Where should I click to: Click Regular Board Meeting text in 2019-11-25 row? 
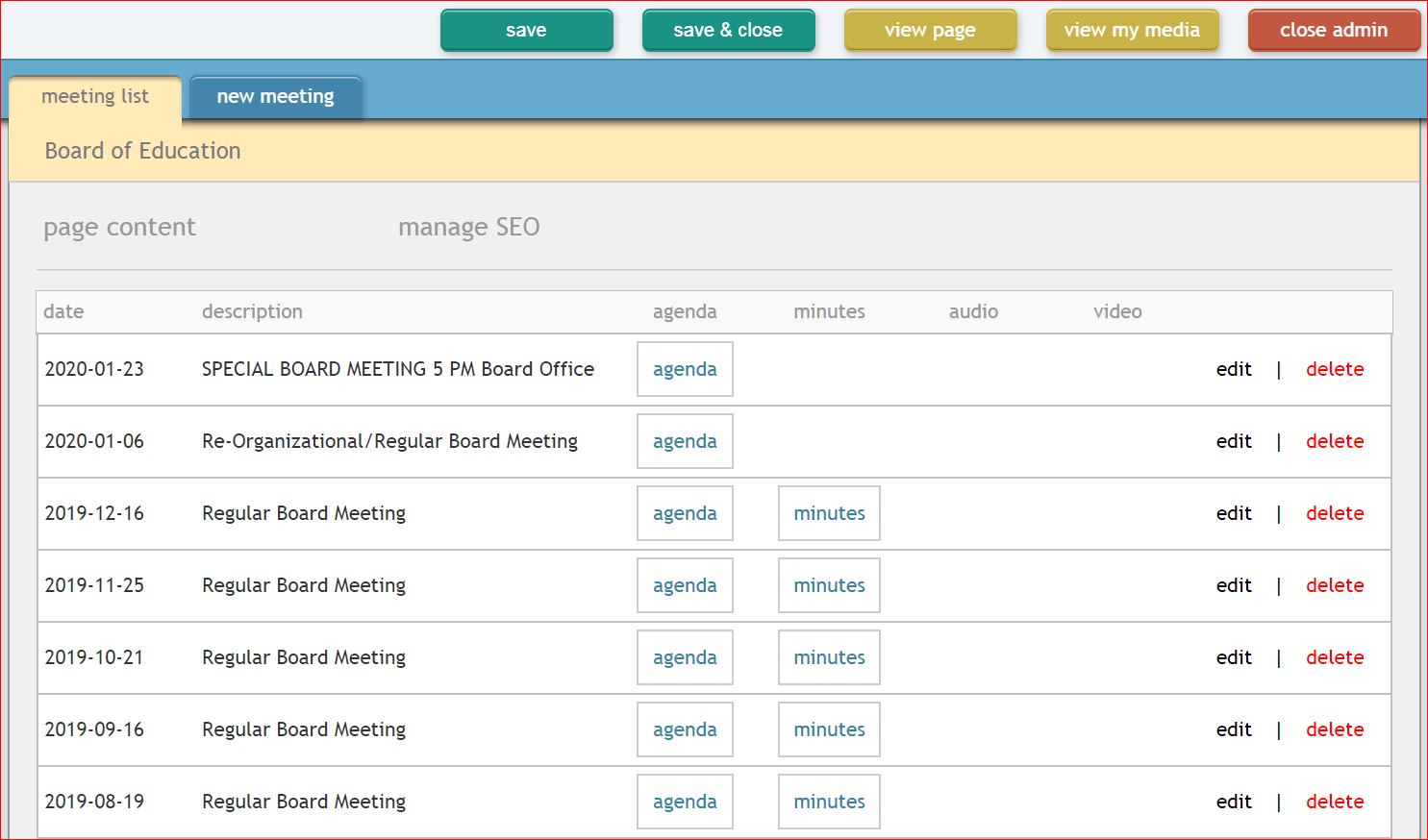click(304, 585)
